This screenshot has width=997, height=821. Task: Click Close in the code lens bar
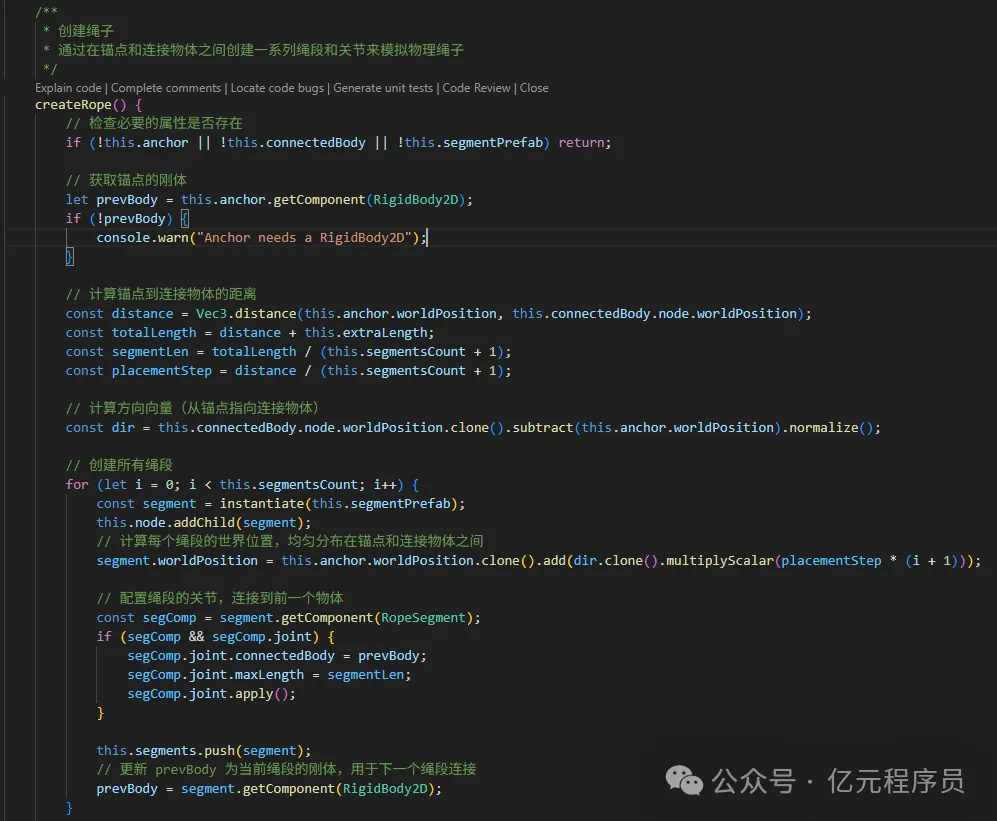click(x=534, y=88)
